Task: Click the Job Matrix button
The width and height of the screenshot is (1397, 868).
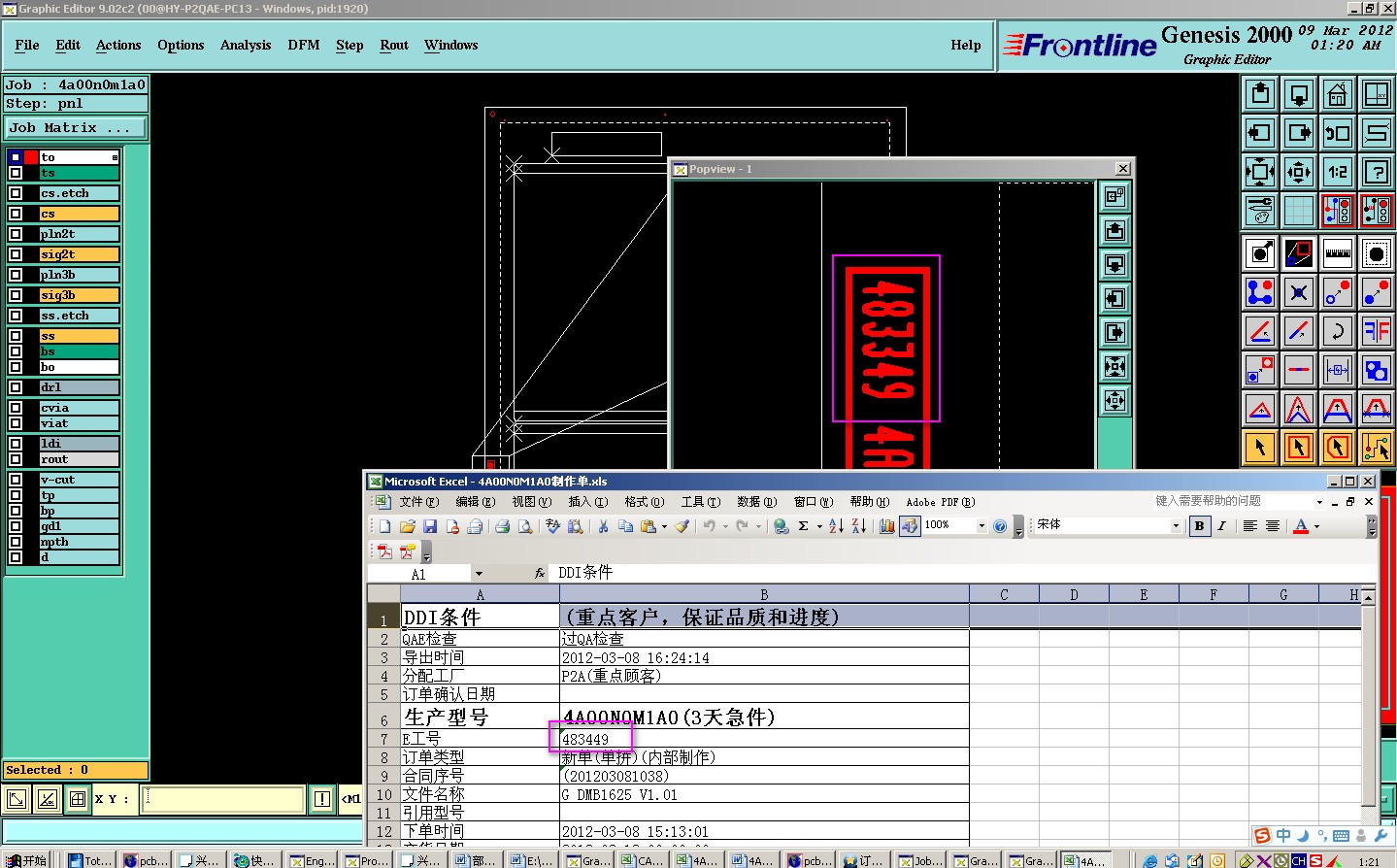Action: (76, 128)
